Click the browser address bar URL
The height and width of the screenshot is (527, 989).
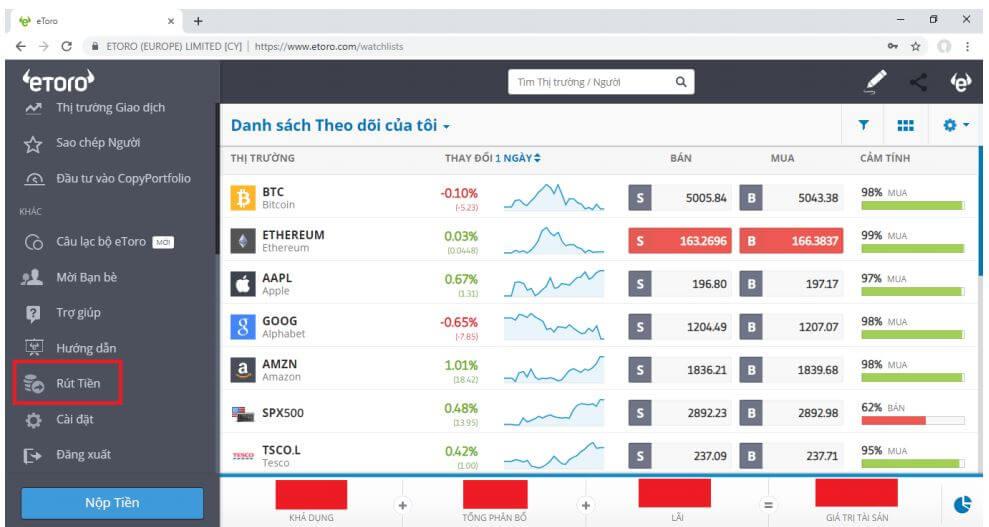pos(329,47)
